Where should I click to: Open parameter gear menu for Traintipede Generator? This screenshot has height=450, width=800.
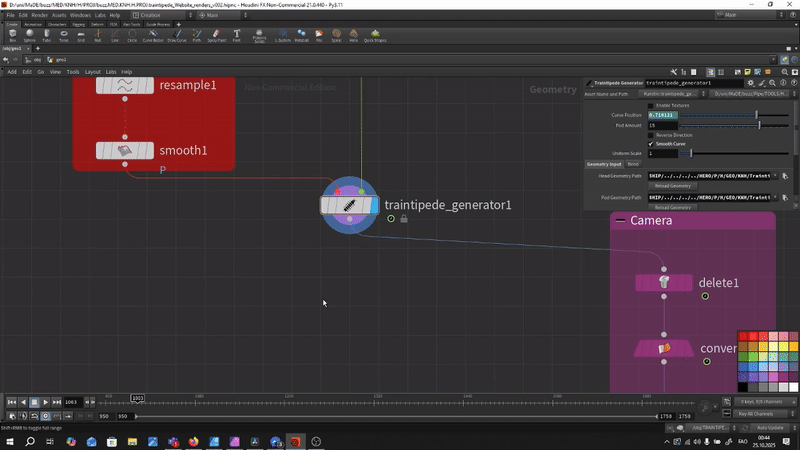751,83
